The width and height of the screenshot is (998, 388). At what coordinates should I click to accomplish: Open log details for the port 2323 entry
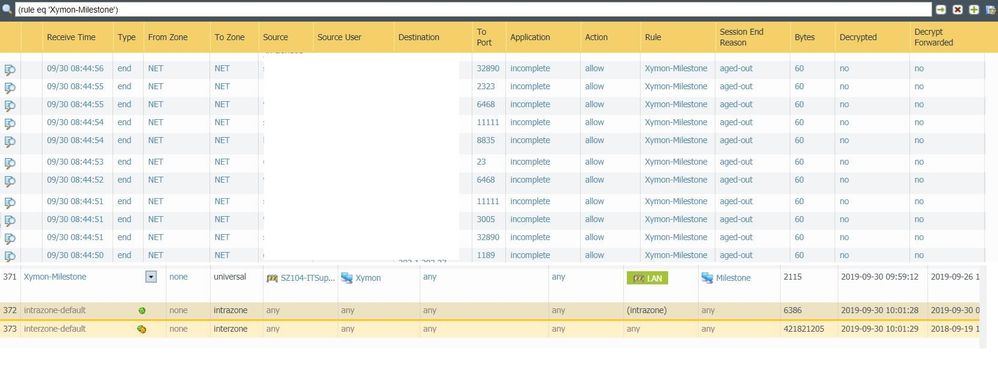[10, 87]
